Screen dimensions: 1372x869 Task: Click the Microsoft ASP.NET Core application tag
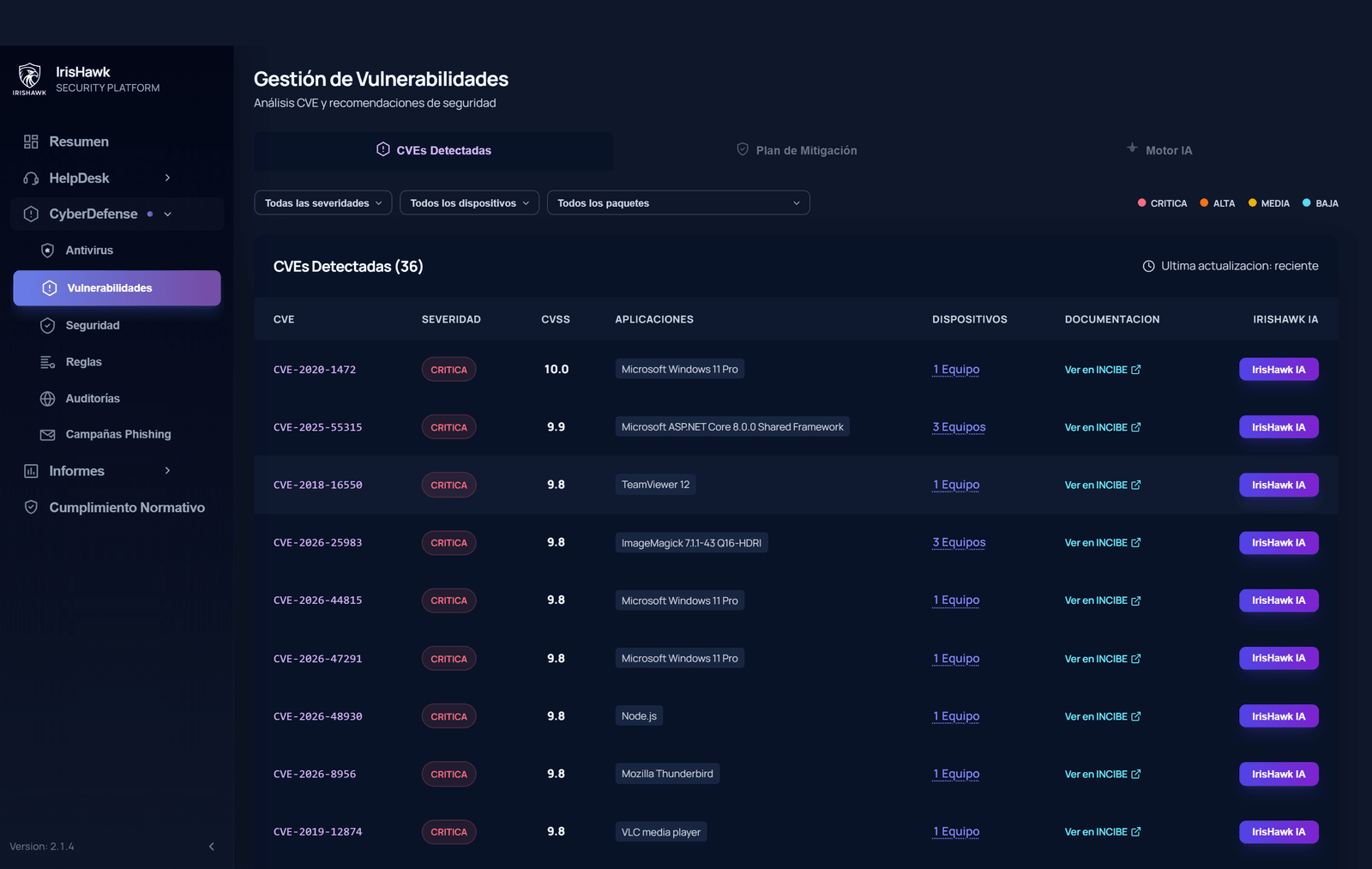pos(732,427)
